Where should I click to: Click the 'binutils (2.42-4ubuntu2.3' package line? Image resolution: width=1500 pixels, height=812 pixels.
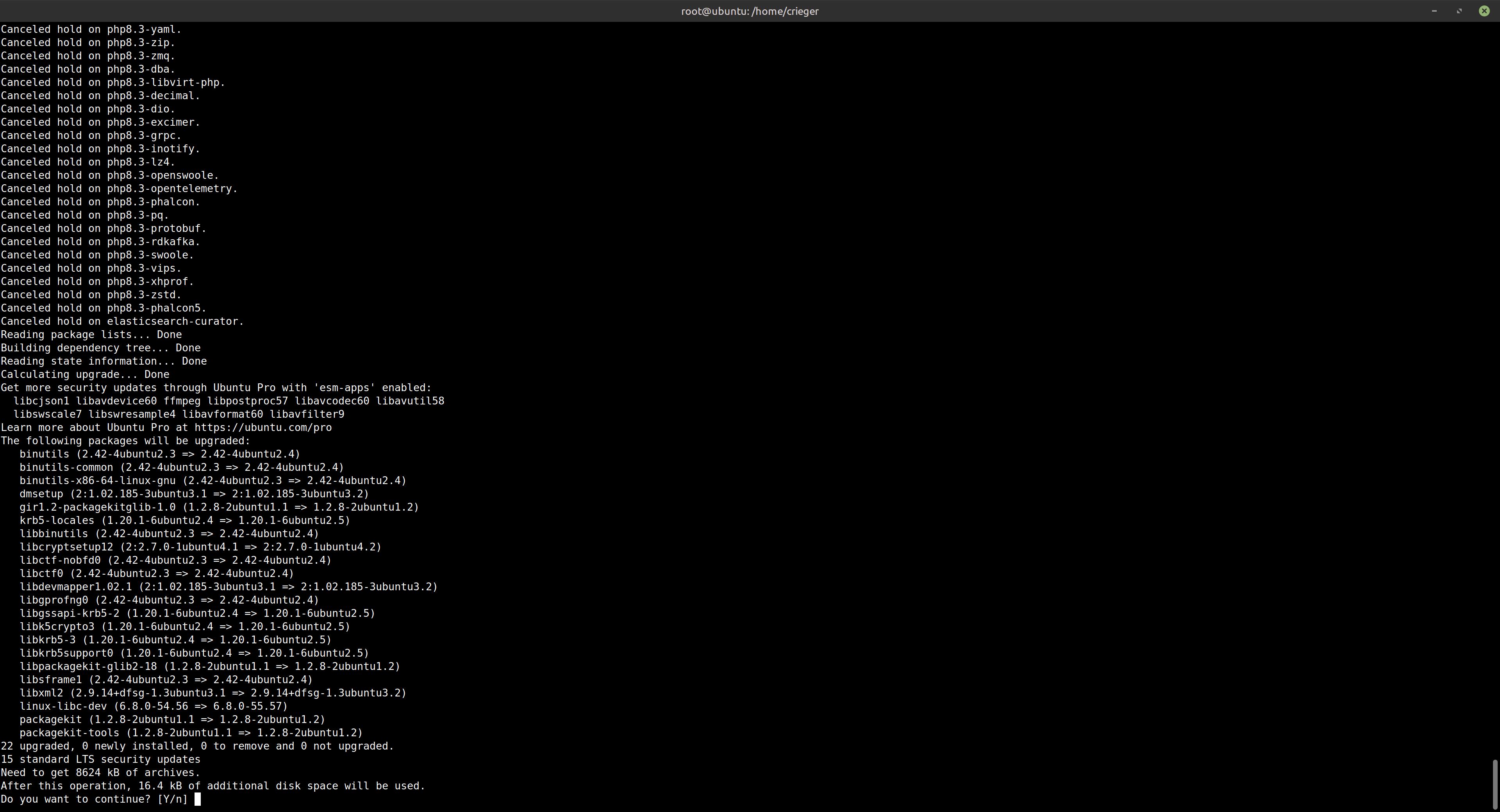click(159, 454)
